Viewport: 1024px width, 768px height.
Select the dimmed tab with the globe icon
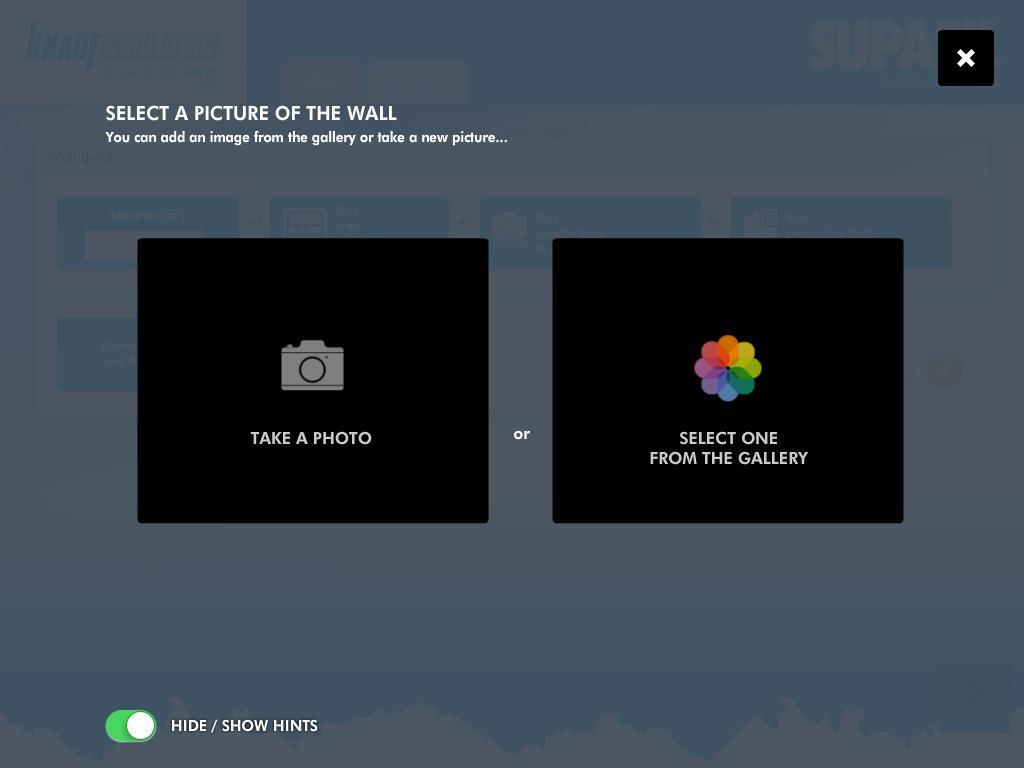coord(417,82)
